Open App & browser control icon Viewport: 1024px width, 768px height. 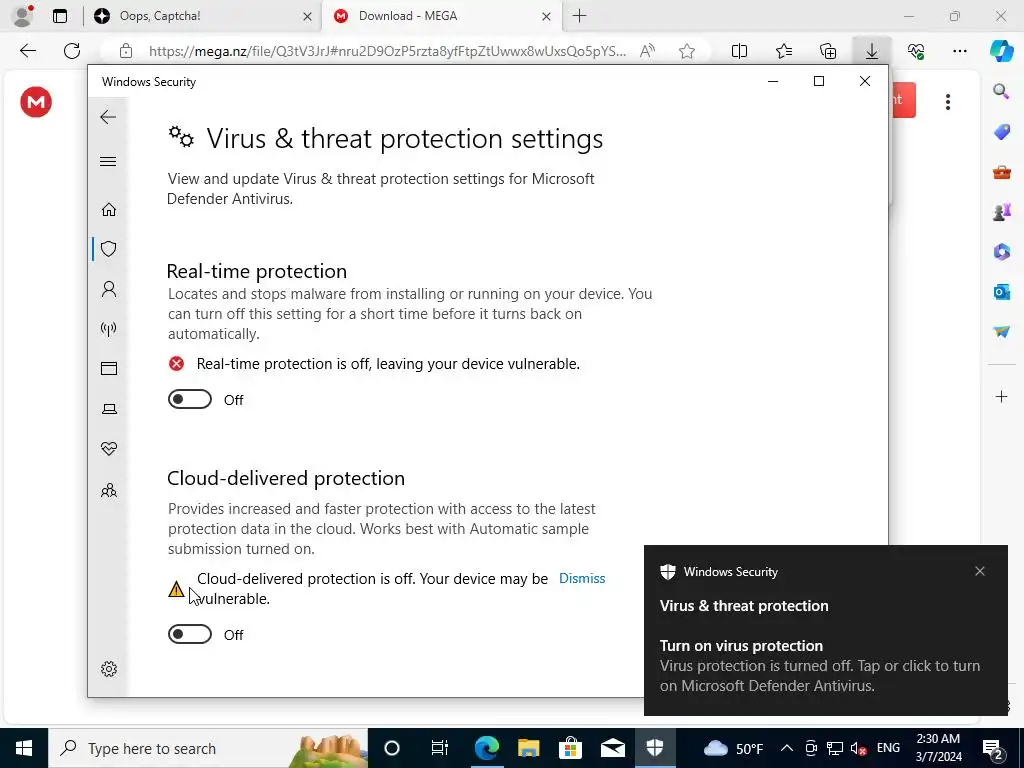click(x=108, y=368)
